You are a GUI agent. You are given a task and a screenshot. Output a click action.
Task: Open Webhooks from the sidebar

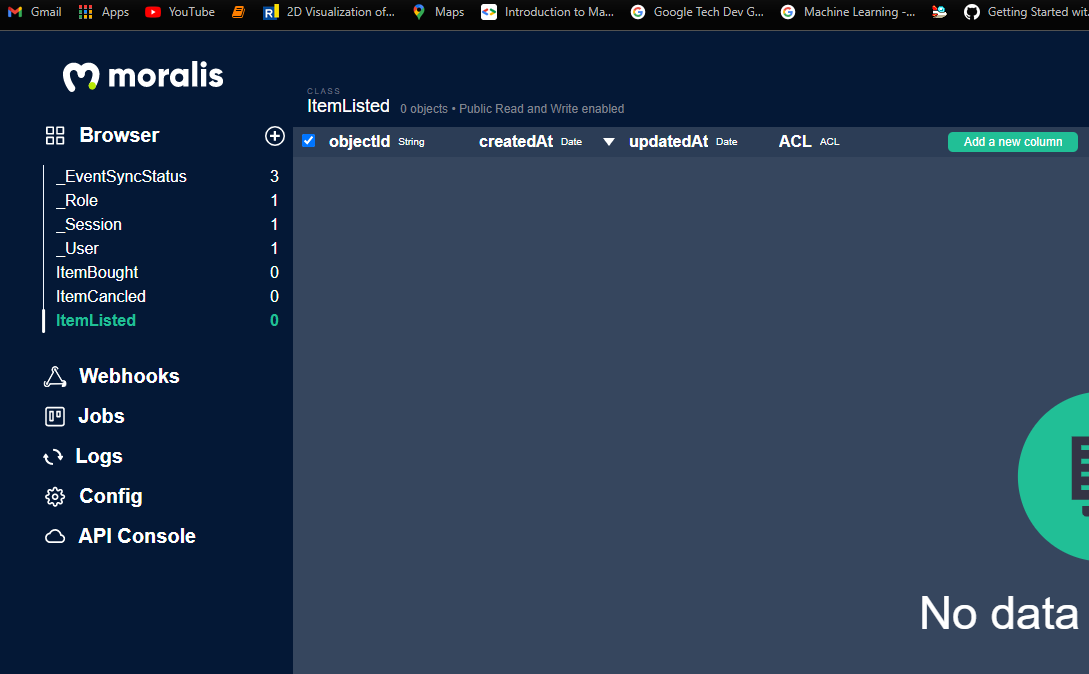point(129,376)
